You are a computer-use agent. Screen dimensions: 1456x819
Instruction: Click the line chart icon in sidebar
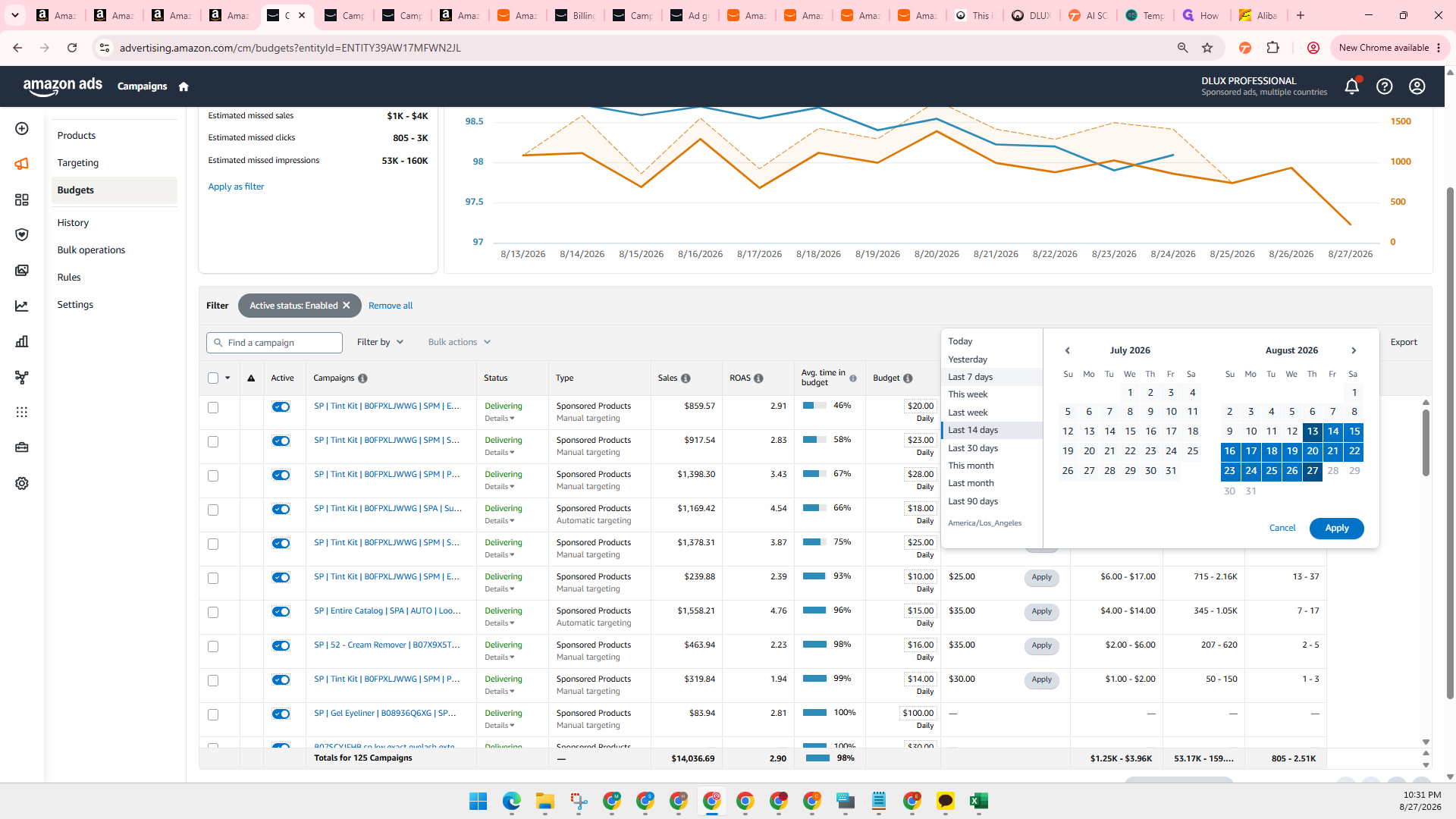pyautogui.click(x=22, y=306)
